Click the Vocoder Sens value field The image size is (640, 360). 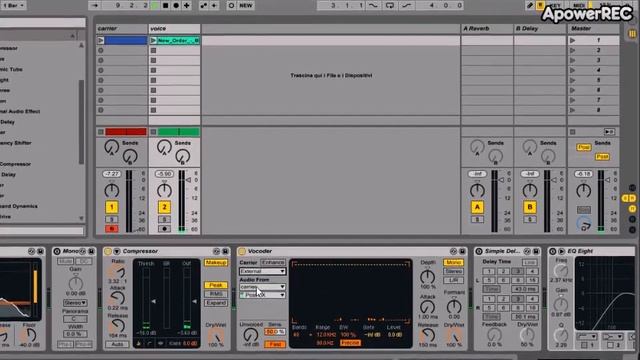(x=275, y=332)
